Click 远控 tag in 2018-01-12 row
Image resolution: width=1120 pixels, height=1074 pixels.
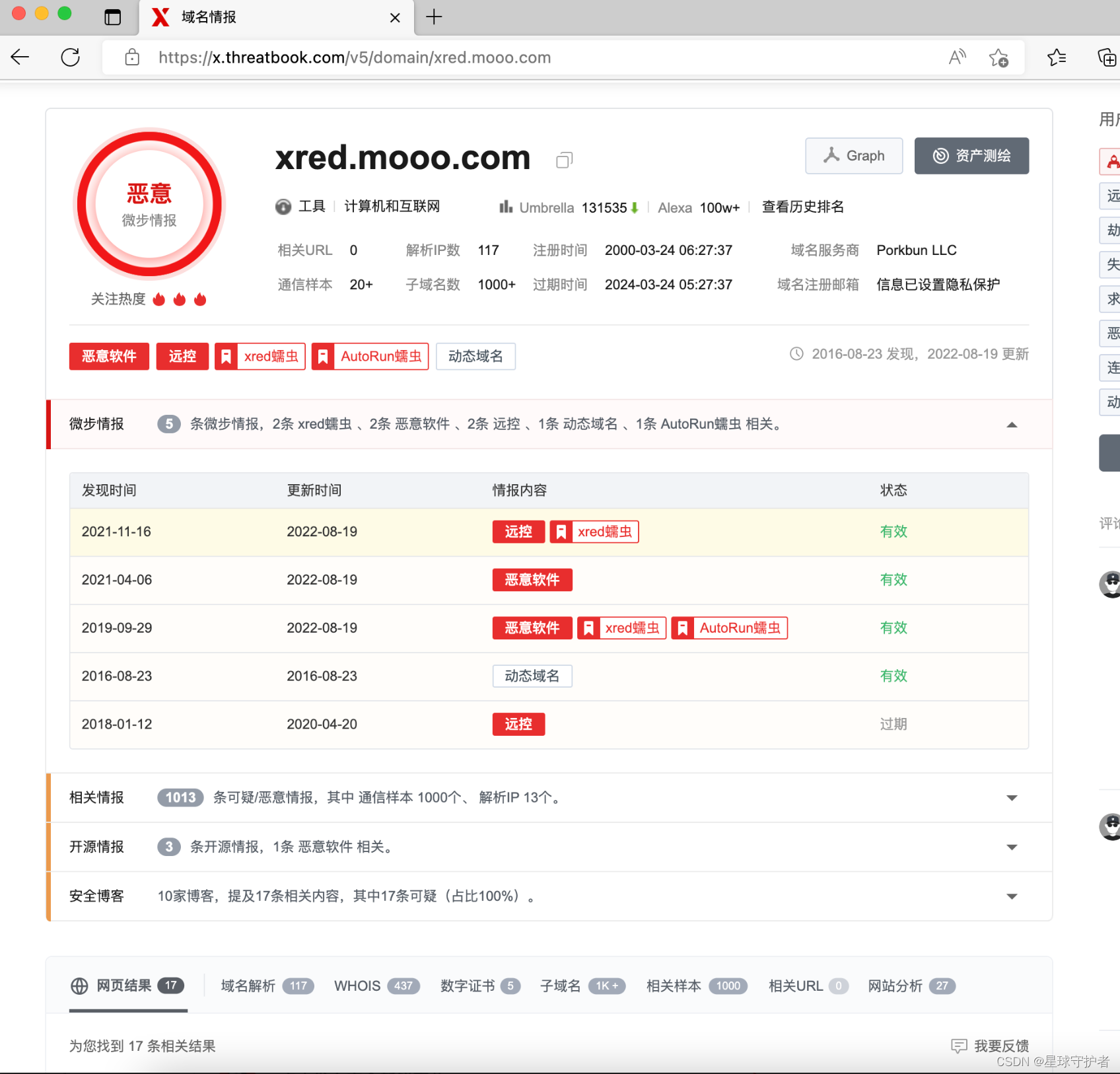pyautogui.click(x=518, y=725)
